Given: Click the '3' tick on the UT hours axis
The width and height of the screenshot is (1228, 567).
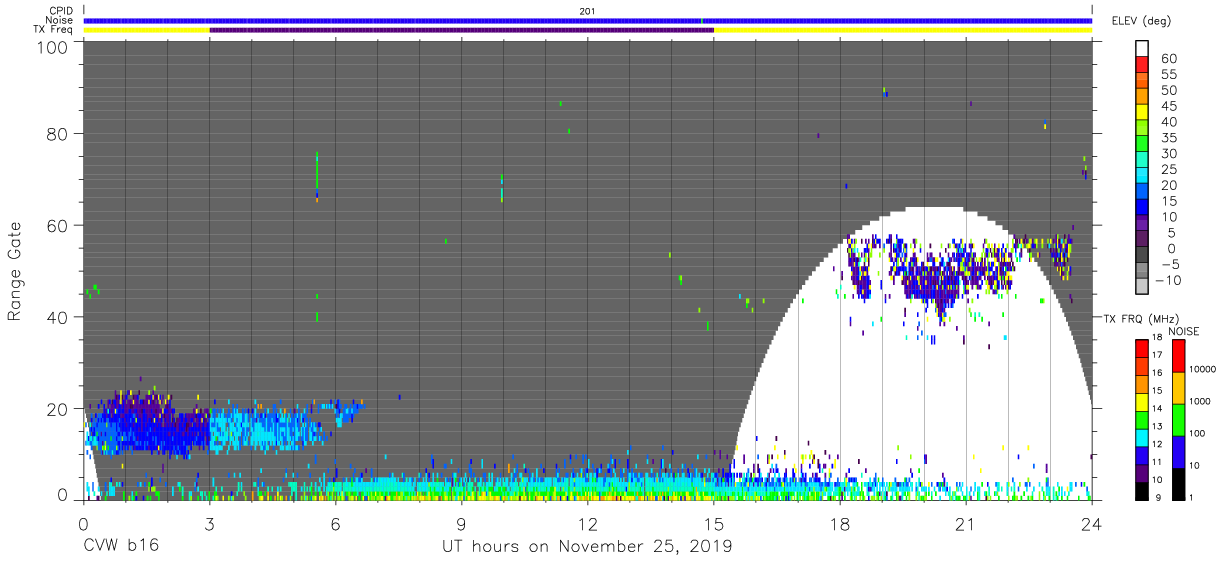Looking at the screenshot, I should click(x=210, y=522).
